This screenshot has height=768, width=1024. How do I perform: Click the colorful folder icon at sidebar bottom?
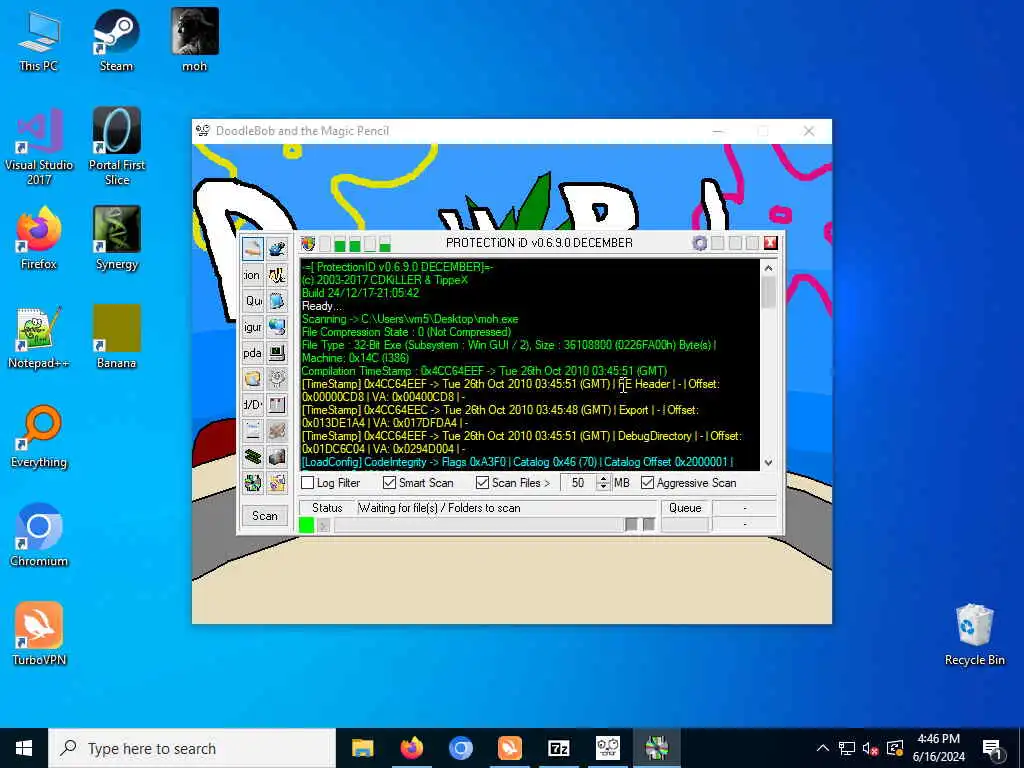click(x=277, y=483)
